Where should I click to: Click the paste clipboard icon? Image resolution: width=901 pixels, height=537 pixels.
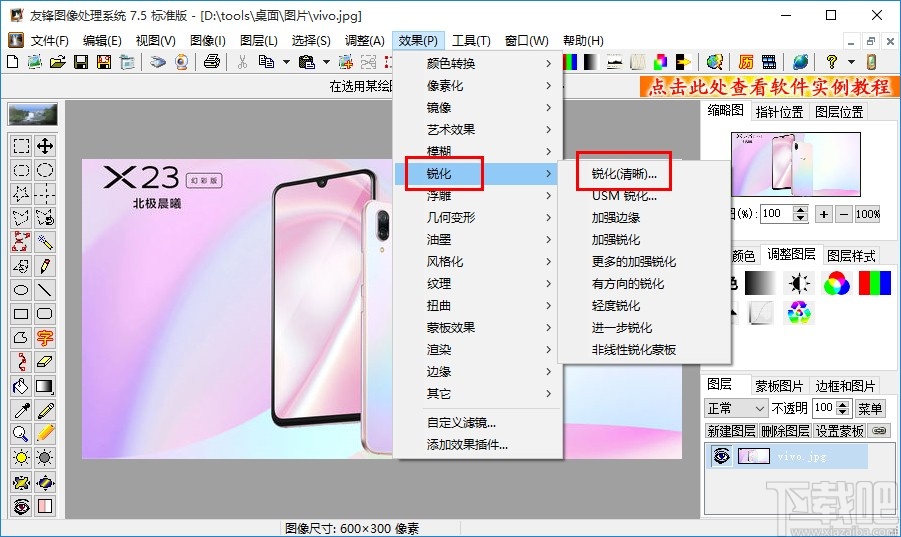307,61
